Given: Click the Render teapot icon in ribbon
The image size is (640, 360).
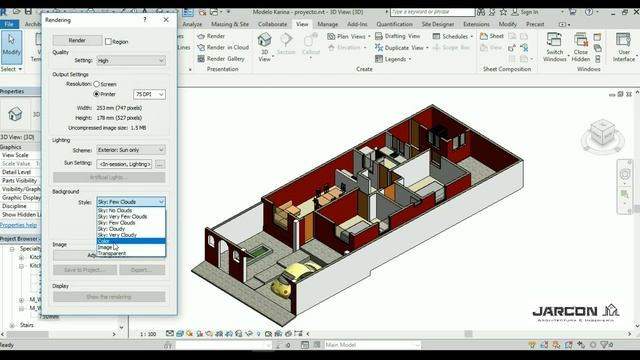Looking at the screenshot, I should (201, 36).
